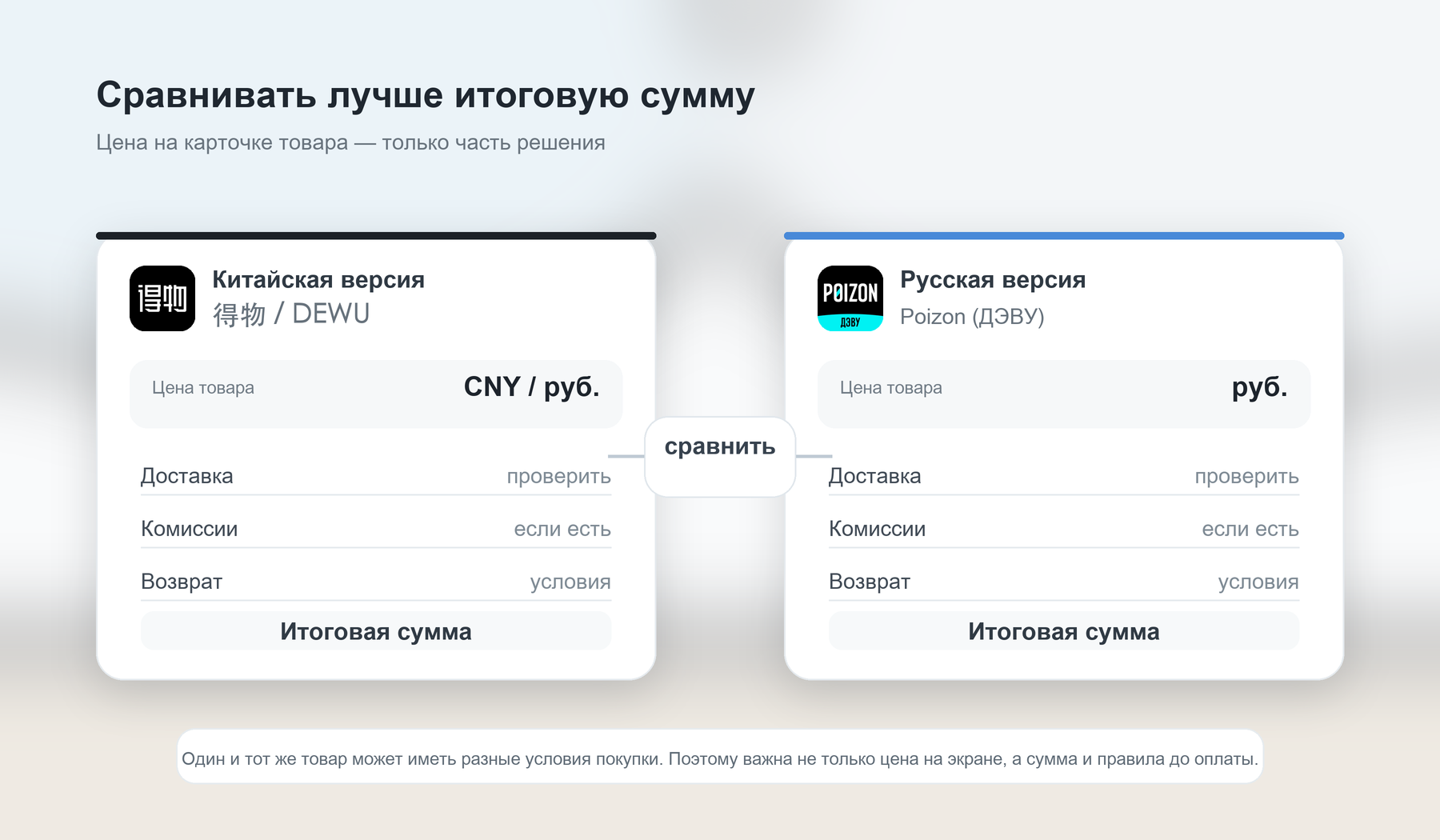Click the black DEWU app icon
The image size is (1440, 840).
162,298
